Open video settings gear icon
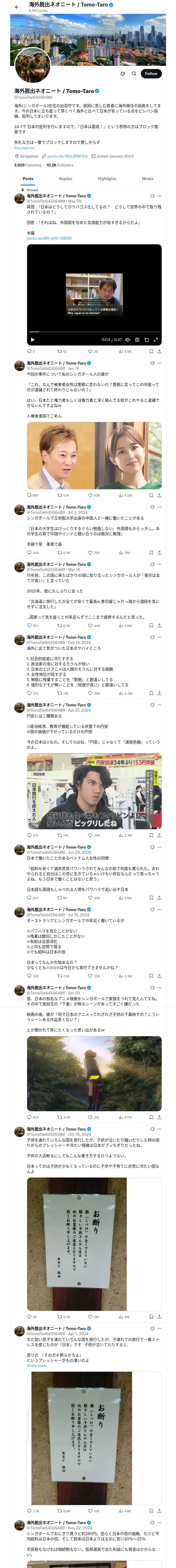Image resolution: width=176 pixels, height=1568 pixels. pos(137,340)
